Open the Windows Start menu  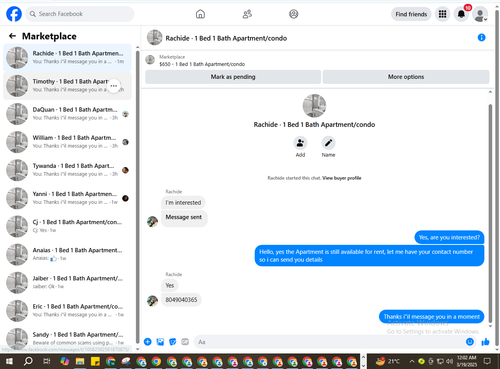click(9, 361)
